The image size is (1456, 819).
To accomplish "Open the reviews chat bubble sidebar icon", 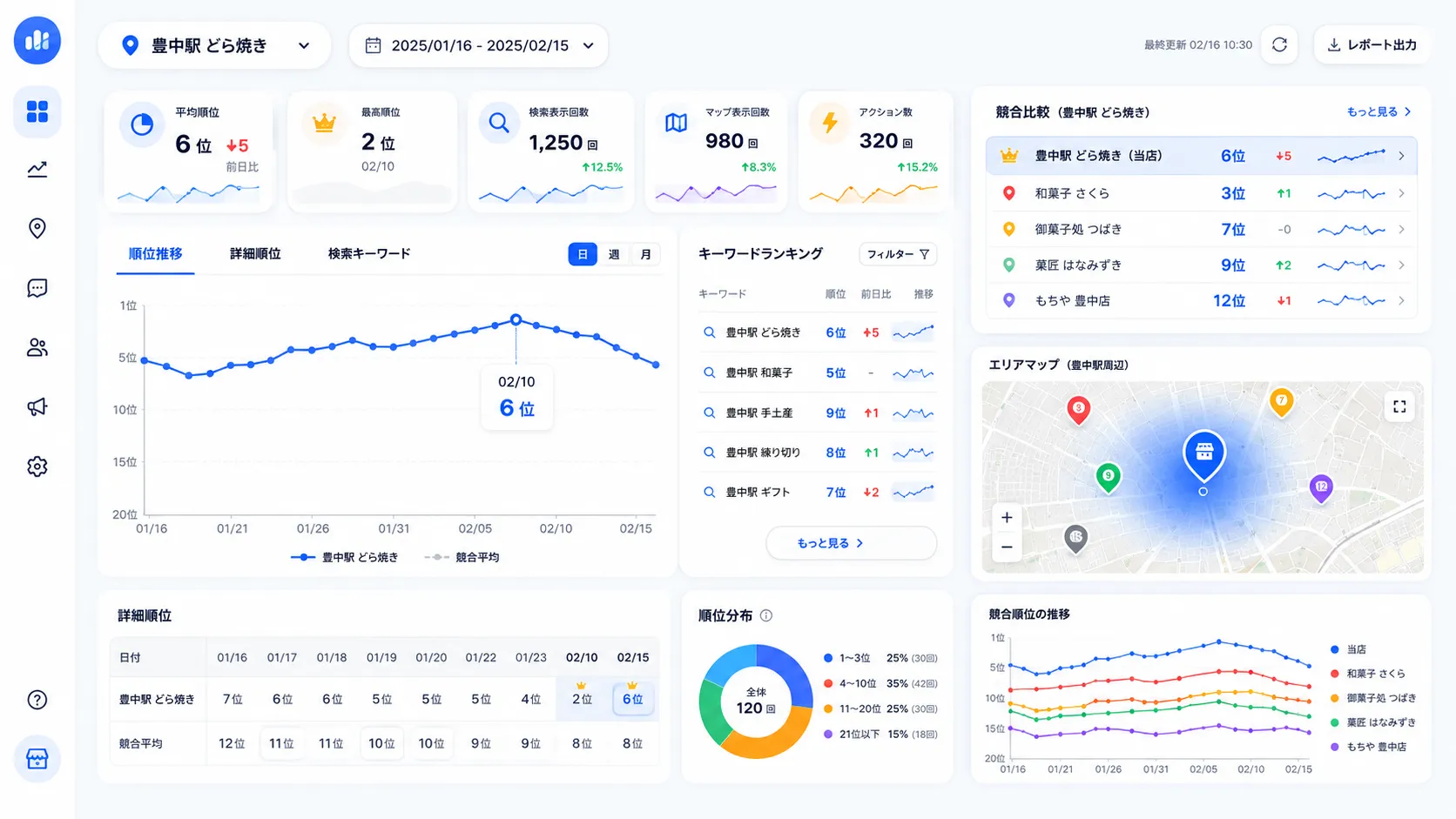I will click(x=37, y=288).
